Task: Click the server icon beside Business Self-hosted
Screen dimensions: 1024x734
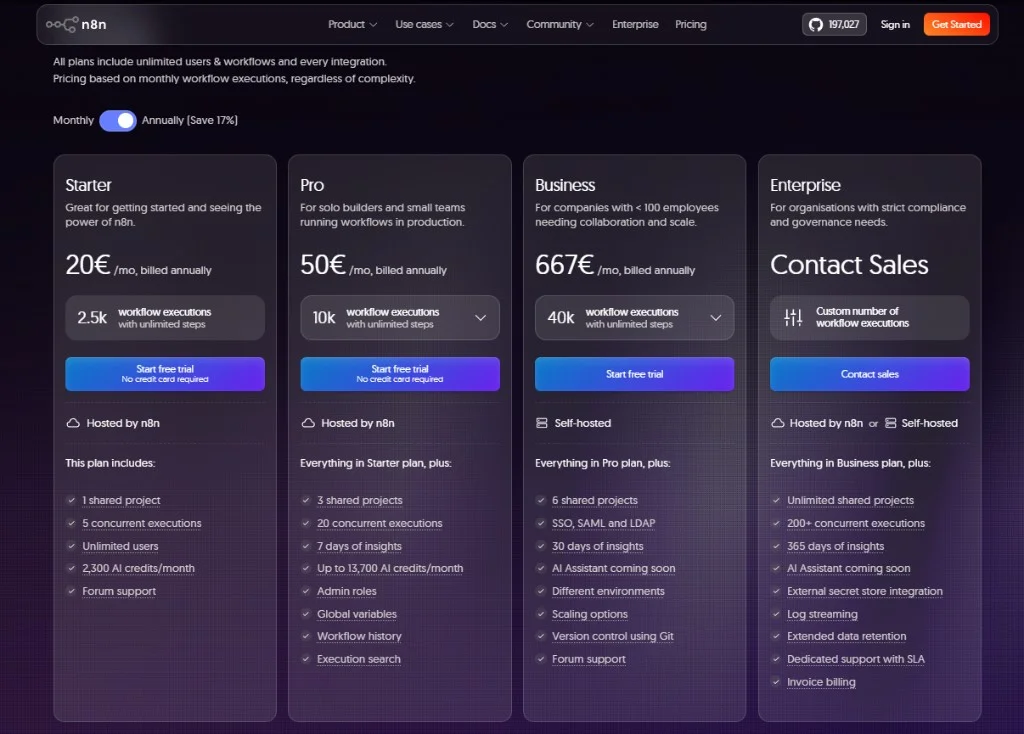Action: tap(541, 423)
